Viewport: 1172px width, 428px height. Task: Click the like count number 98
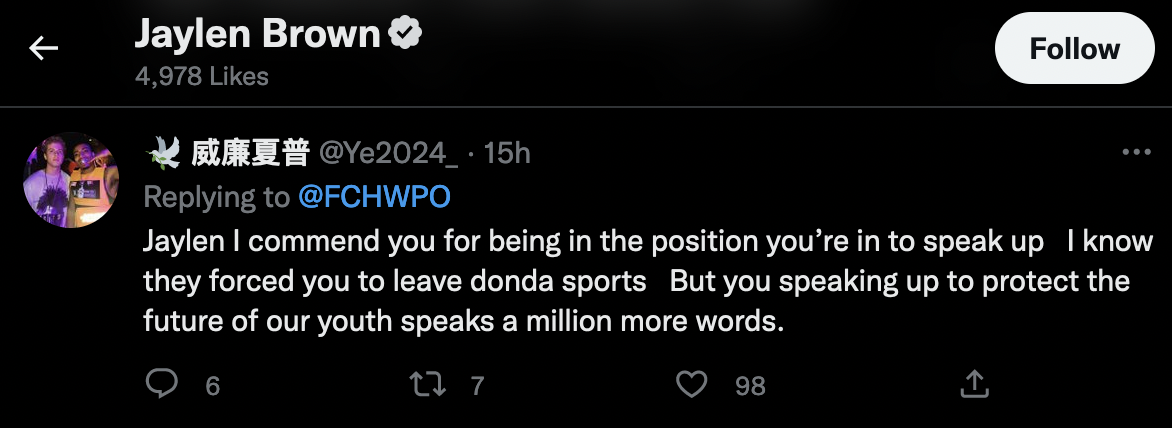click(750, 385)
